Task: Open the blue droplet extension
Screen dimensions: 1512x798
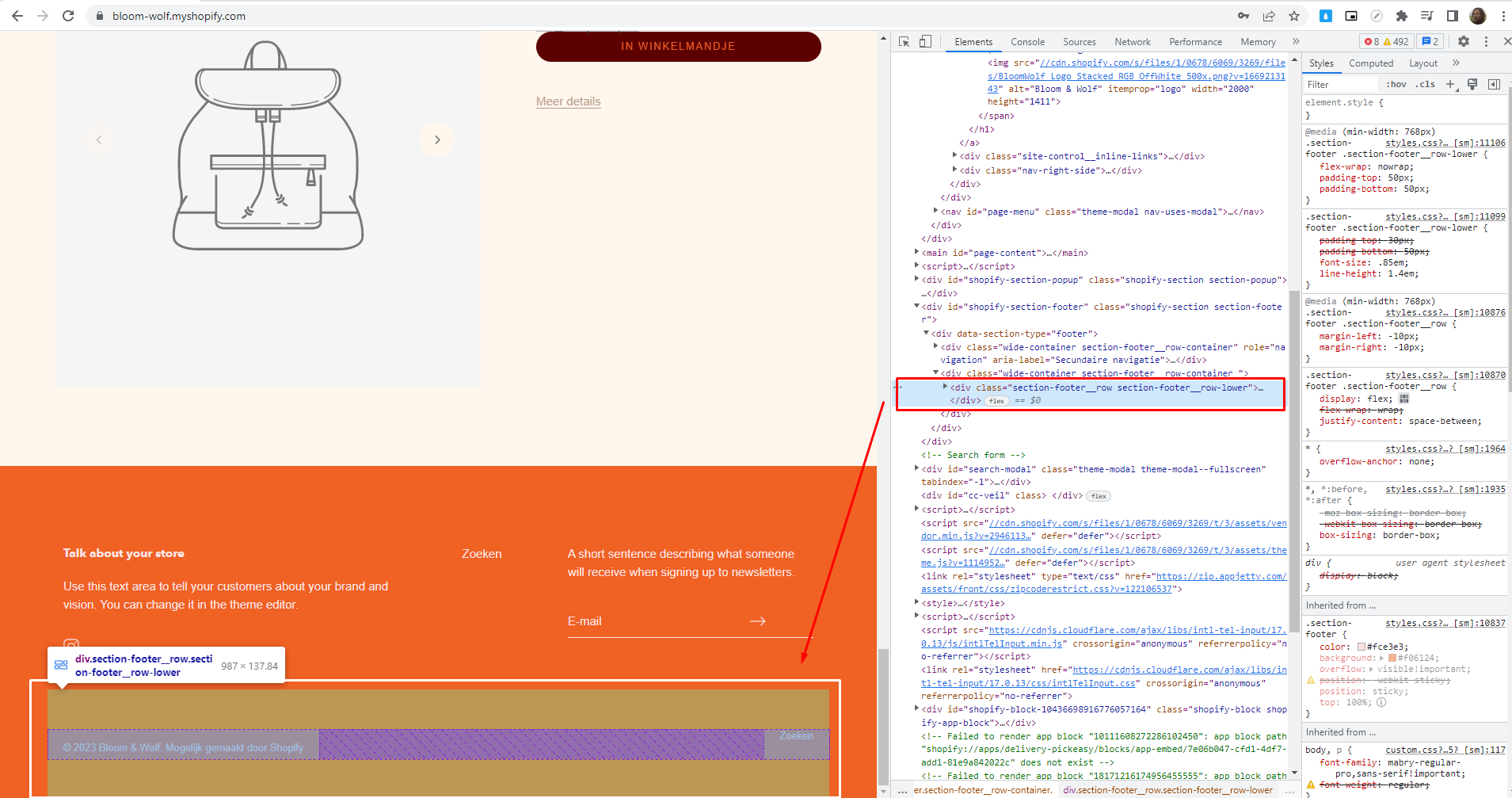Action: click(x=1326, y=16)
